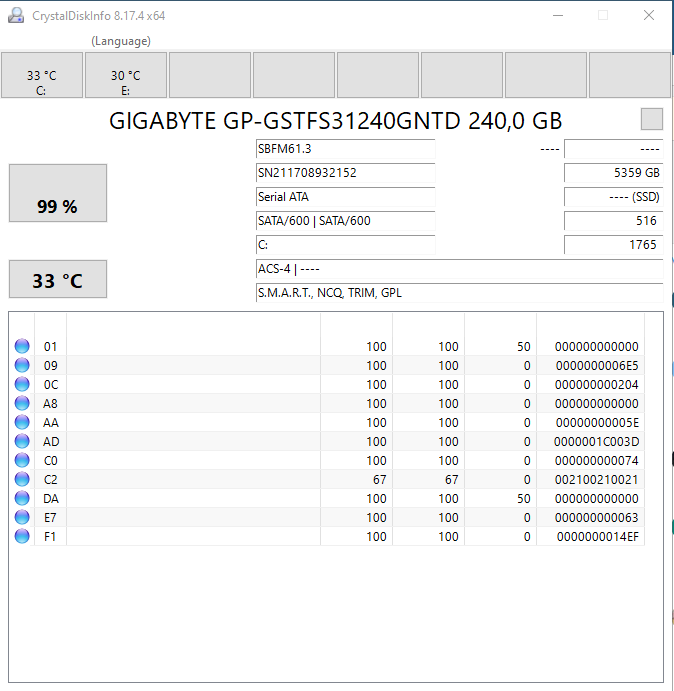Click raw value 00000000005E
Image resolution: width=674 pixels, height=691 pixels.
(x=597, y=423)
